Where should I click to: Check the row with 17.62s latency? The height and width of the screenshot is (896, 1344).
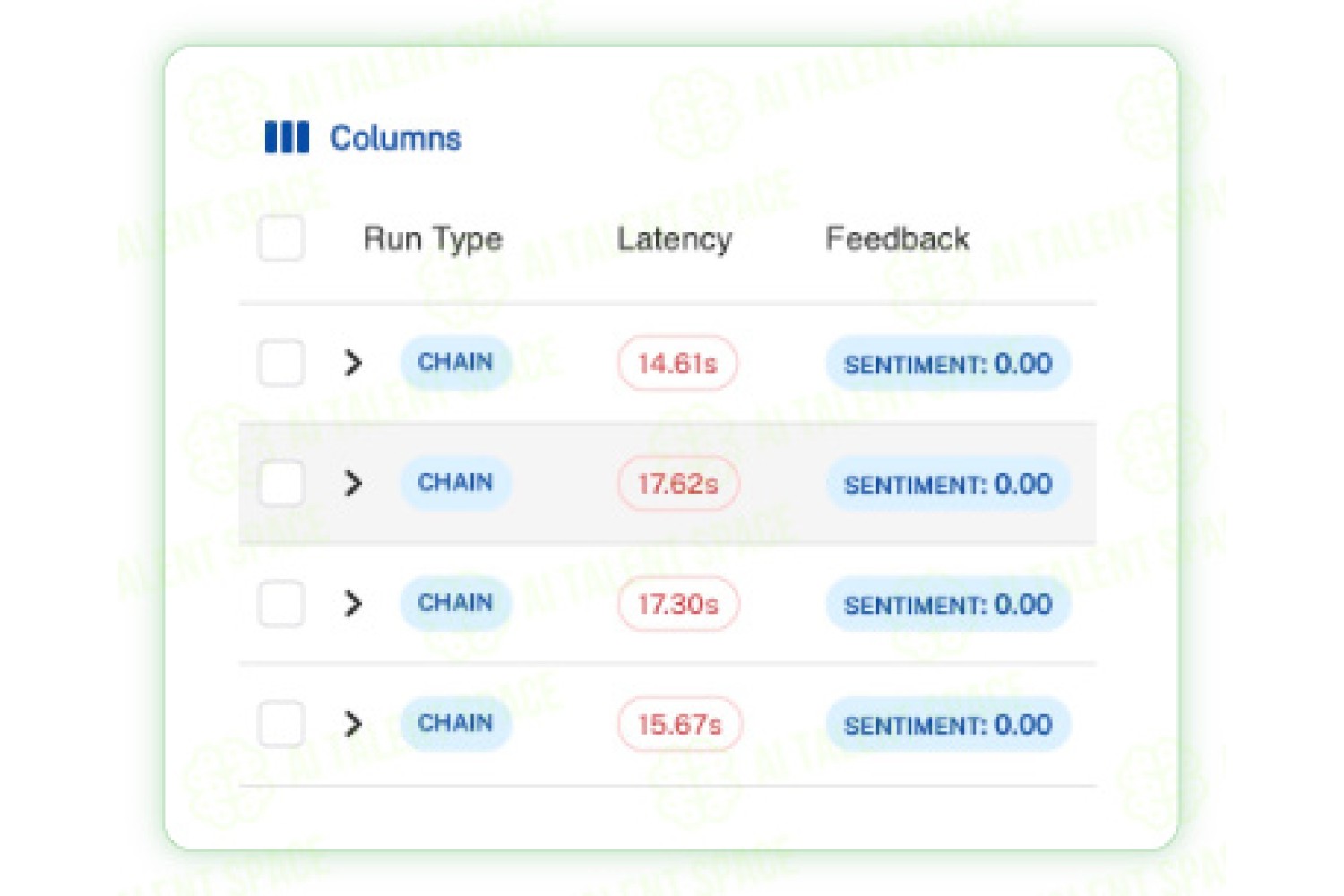281,483
